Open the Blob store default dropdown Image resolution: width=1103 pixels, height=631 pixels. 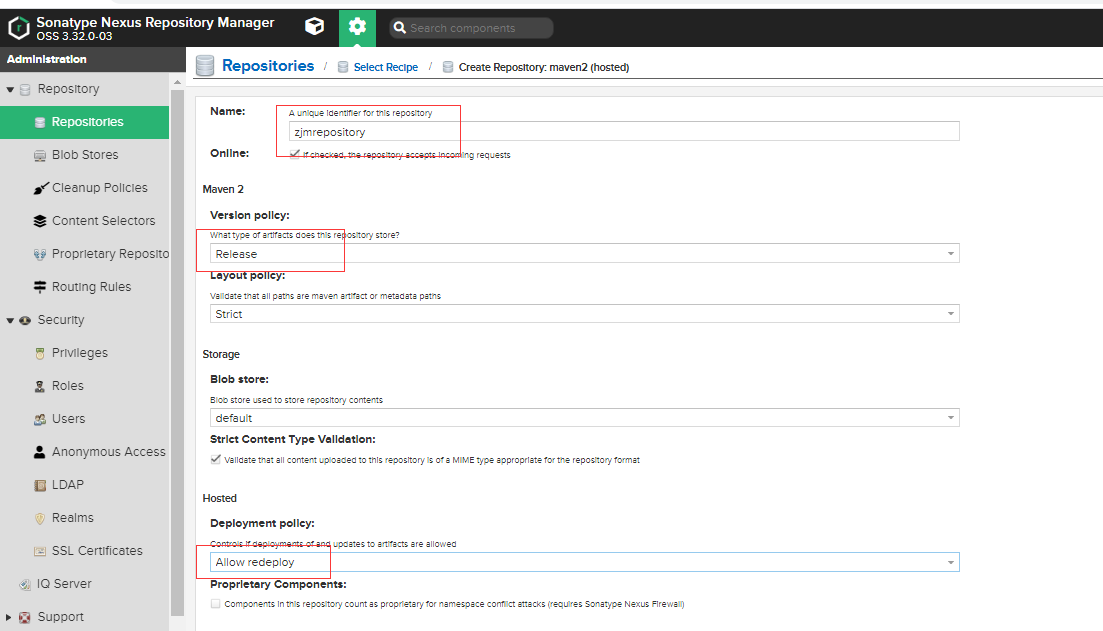(585, 418)
